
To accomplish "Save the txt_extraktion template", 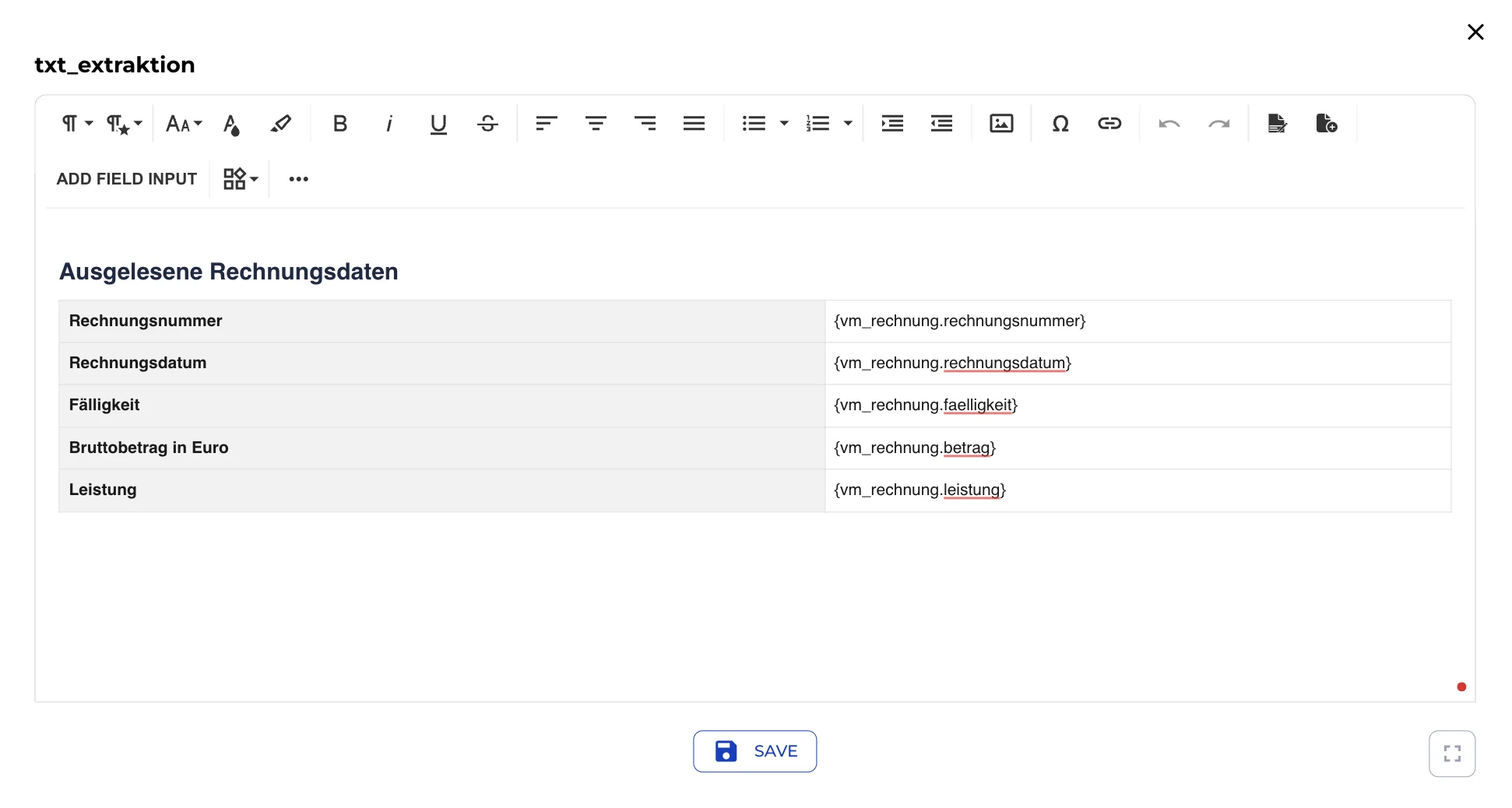I will pos(754,751).
